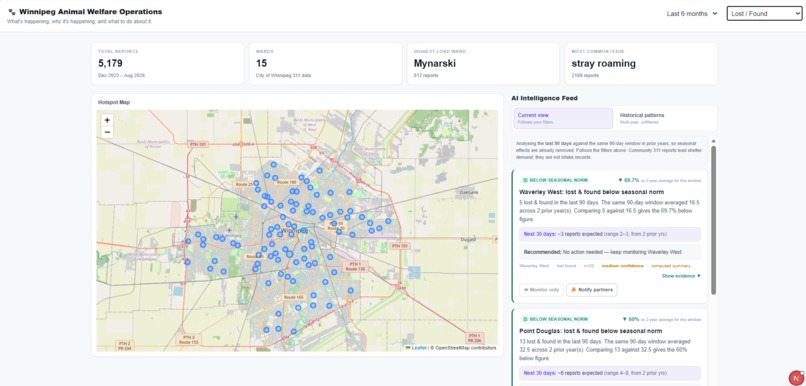The width and height of the screenshot is (806, 386).
Task: Open the Lost / Found category dropdown
Action: pos(764,14)
